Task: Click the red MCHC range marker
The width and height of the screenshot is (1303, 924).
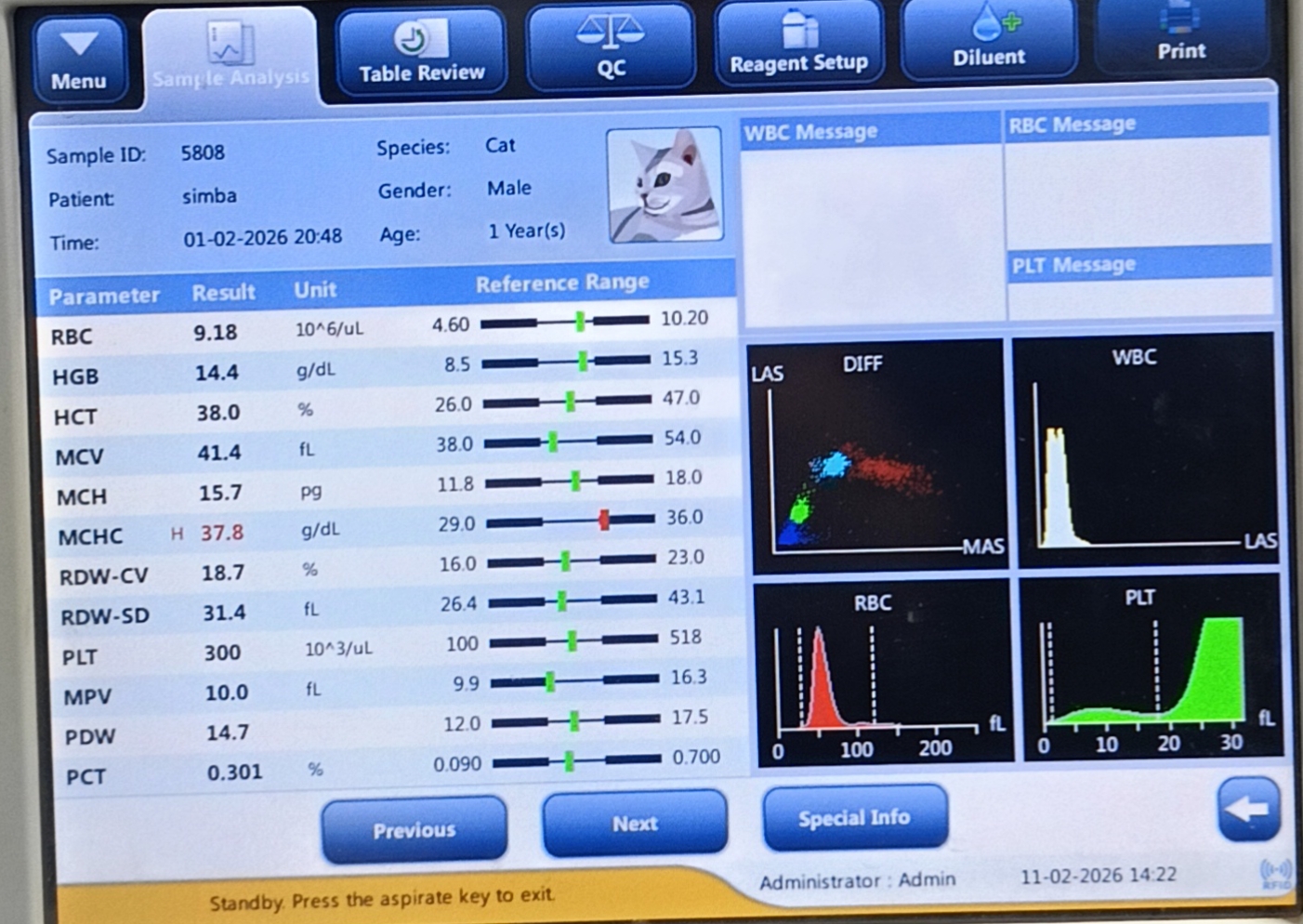Action: pyautogui.click(x=604, y=521)
